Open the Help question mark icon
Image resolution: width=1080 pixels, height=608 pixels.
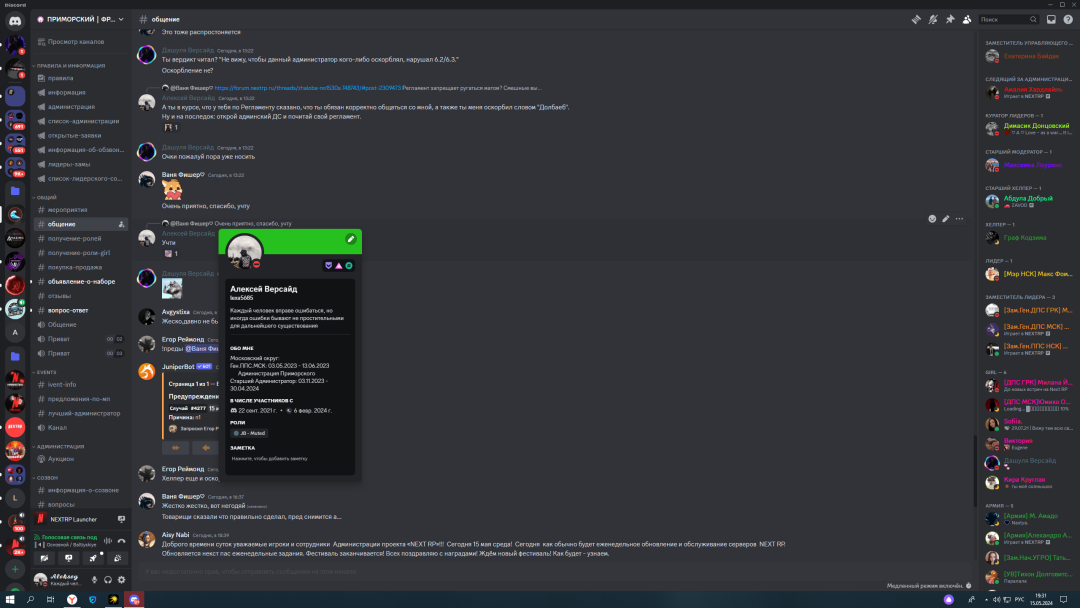point(1068,19)
